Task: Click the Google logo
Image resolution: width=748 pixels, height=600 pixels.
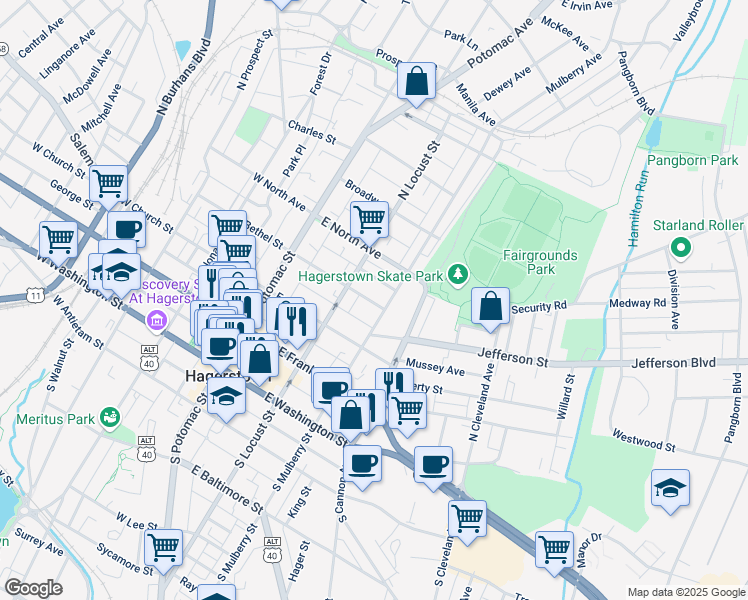Action: [33, 589]
